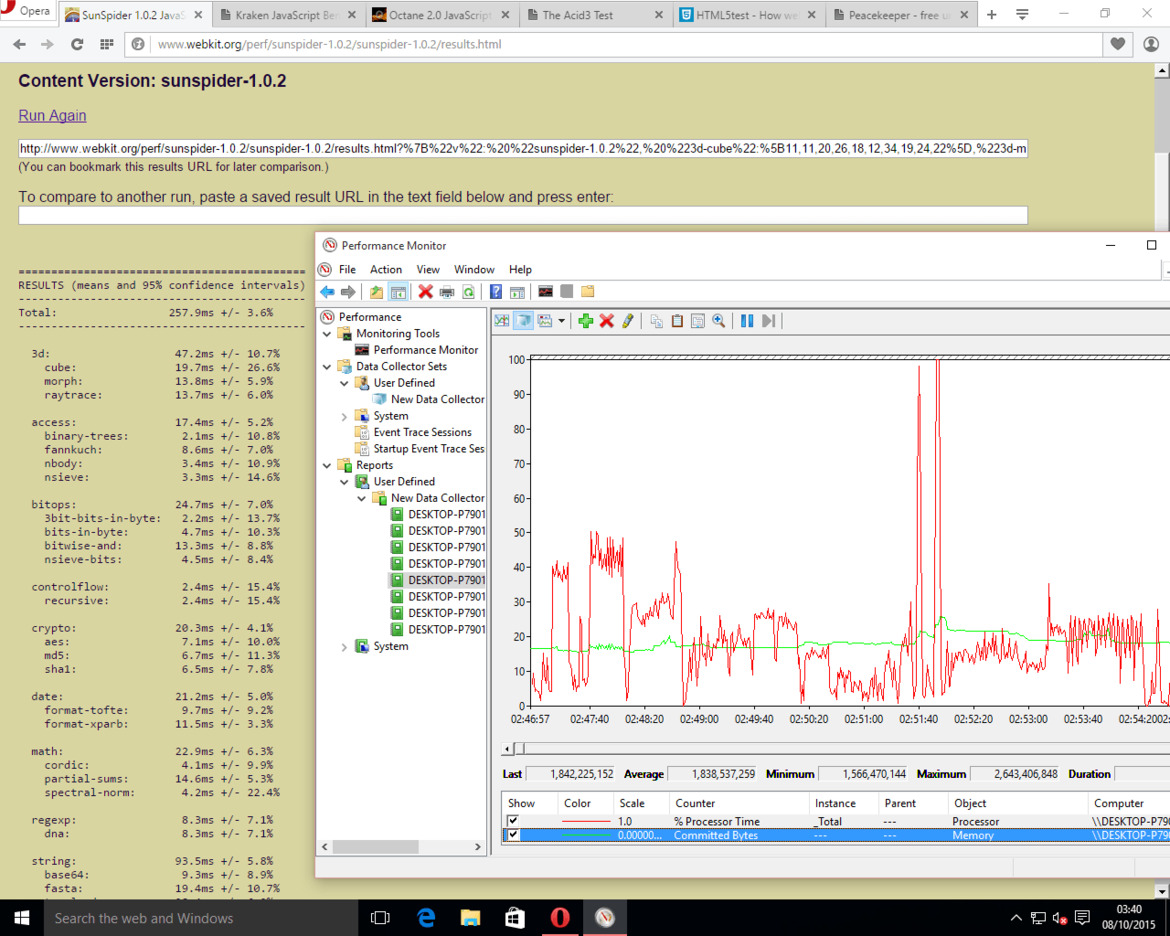Click the MMC Forward arrow in Performance Monitor
The image size is (1170, 936).
point(348,292)
